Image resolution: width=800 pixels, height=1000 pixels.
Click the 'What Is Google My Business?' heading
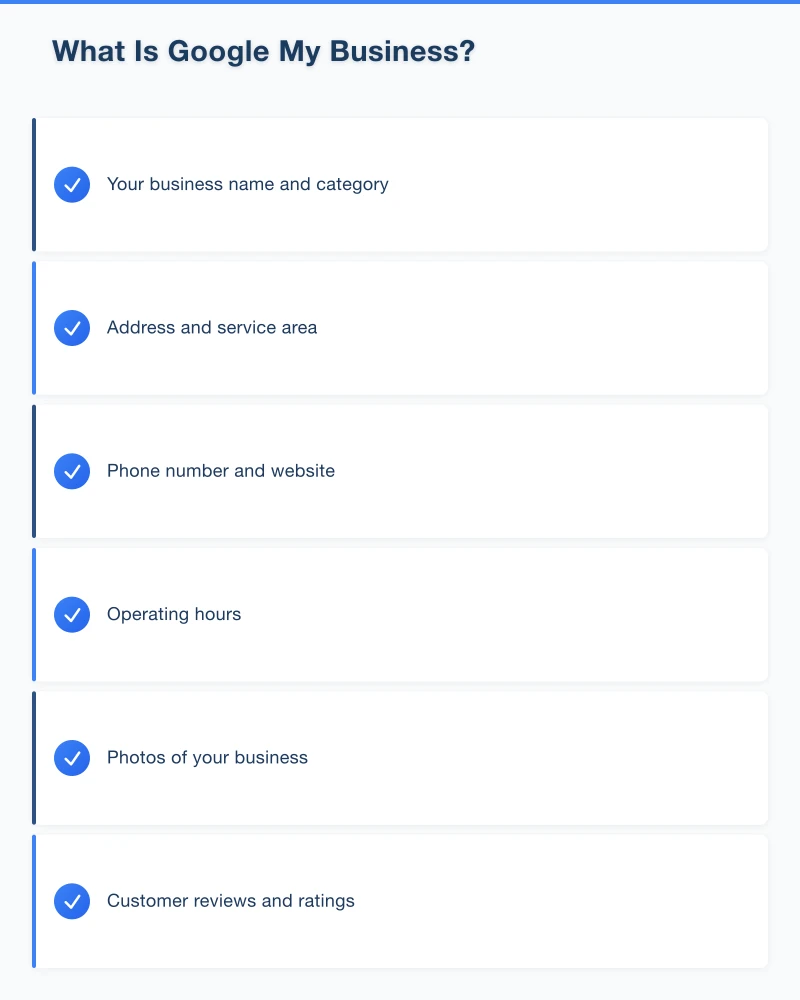pyautogui.click(x=263, y=52)
